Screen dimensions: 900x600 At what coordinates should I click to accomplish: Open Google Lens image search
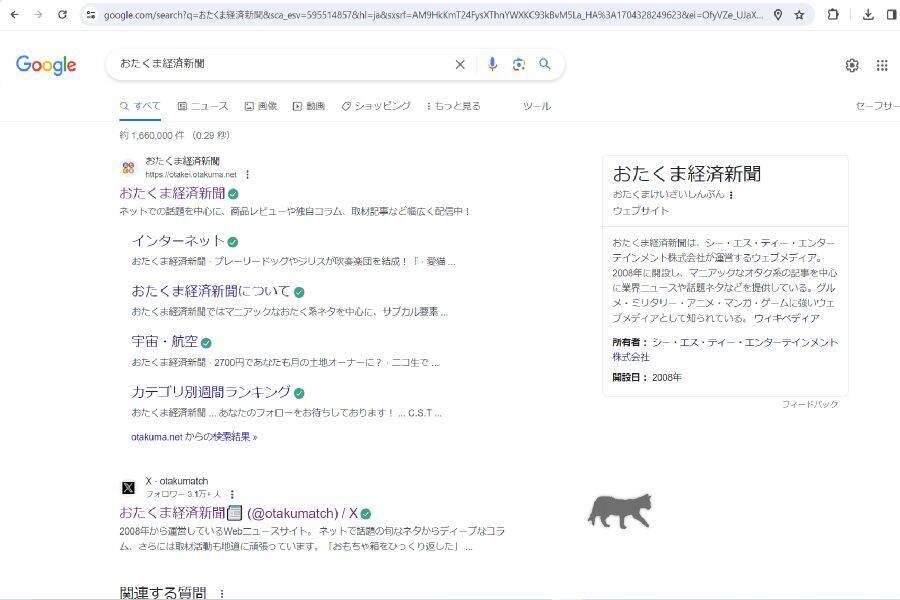pyautogui.click(x=519, y=64)
